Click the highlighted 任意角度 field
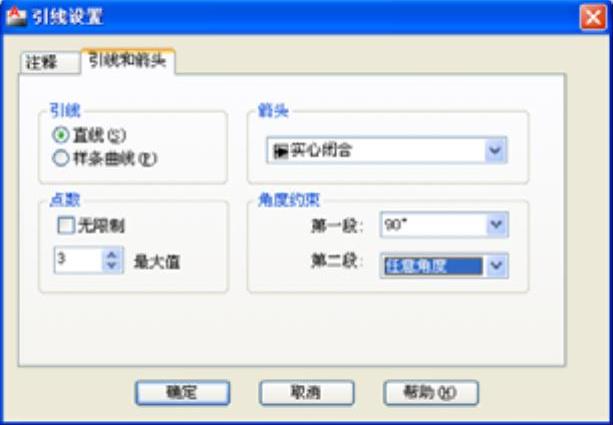Image resolution: width=613 pixels, height=425 pixels. tap(433, 266)
